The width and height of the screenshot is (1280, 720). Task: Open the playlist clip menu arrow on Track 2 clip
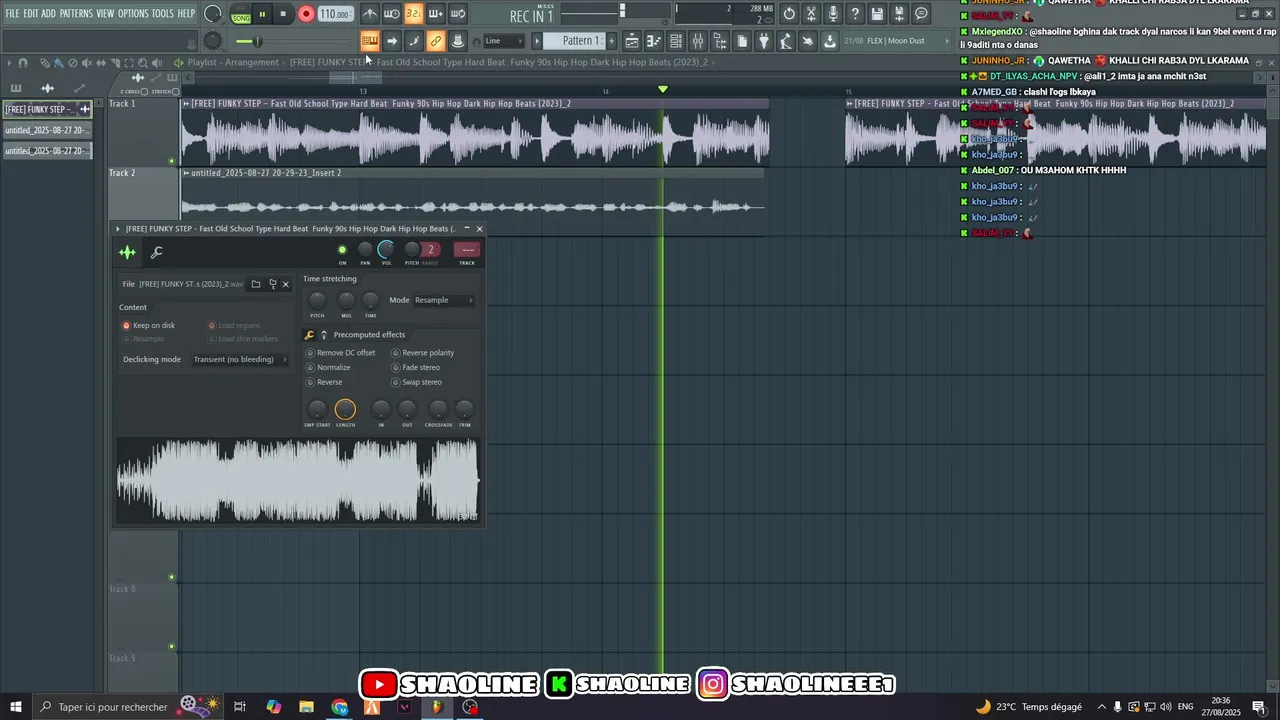pyautogui.click(x=186, y=173)
